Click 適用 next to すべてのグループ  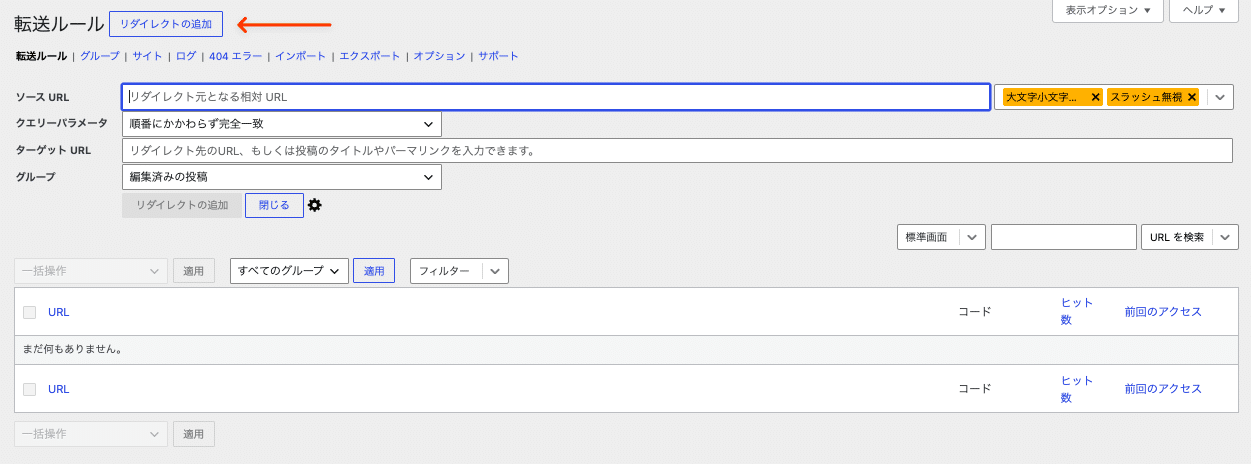pyautogui.click(x=374, y=271)
